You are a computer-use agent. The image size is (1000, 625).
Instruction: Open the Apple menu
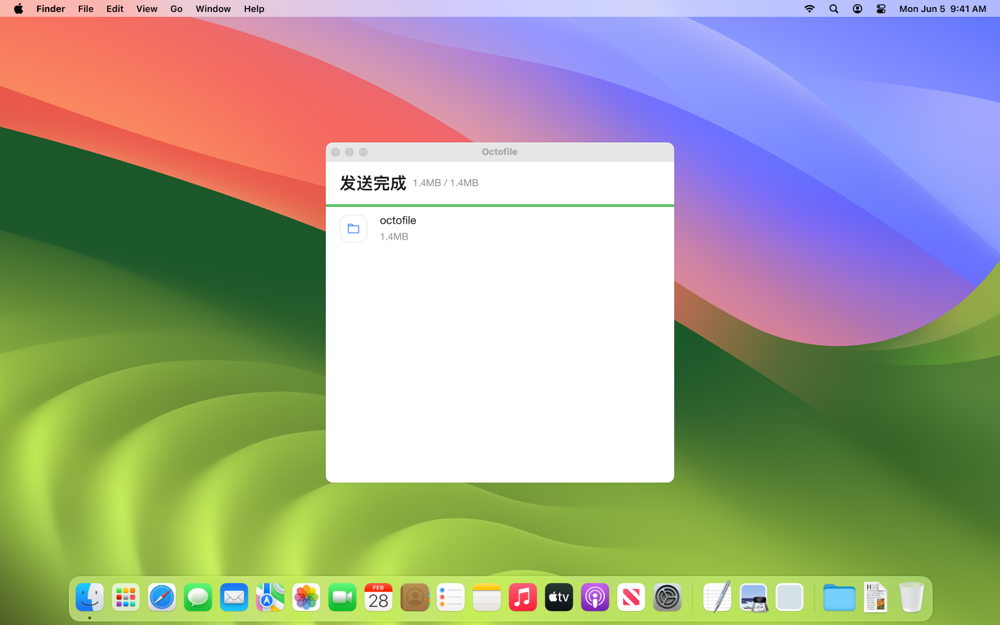[x=18, y=9]
